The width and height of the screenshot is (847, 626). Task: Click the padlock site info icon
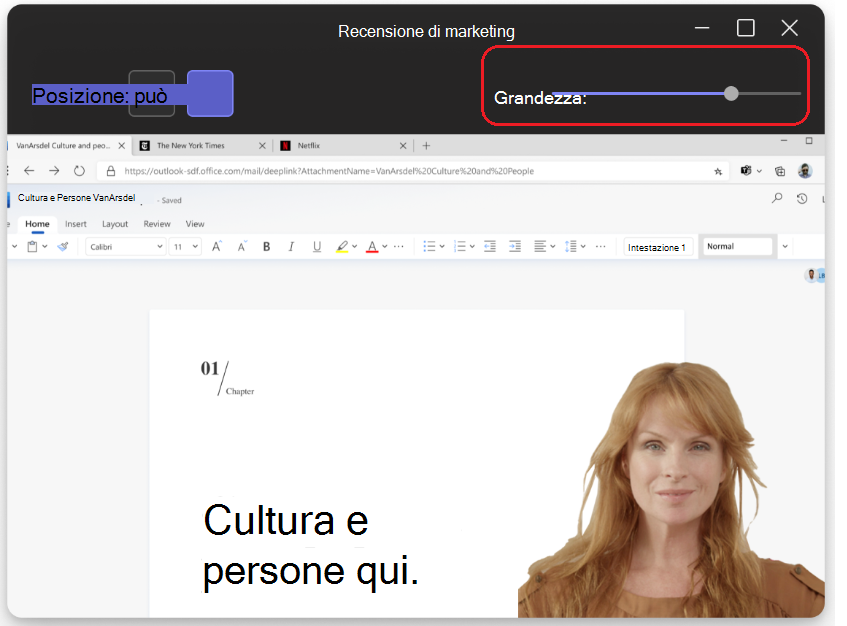click(x=111, y=171)
